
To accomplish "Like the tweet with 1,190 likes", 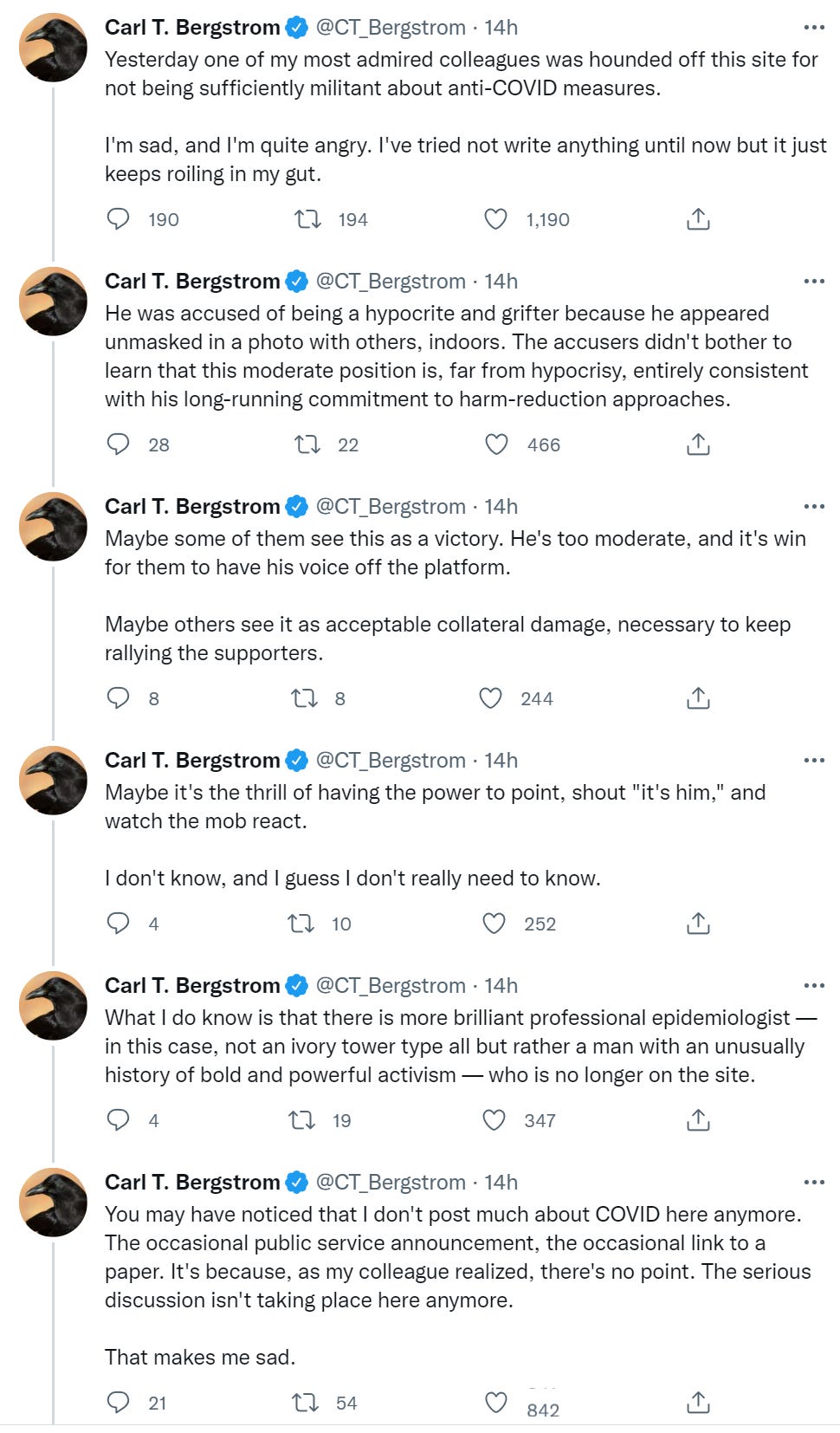I will click(x=495, y=219).
